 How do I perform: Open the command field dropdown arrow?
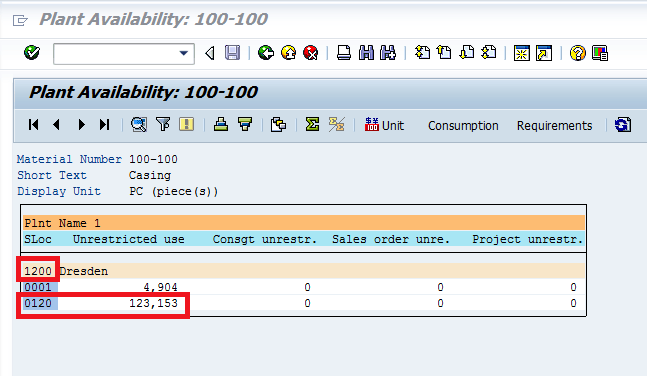click(184, 53)
